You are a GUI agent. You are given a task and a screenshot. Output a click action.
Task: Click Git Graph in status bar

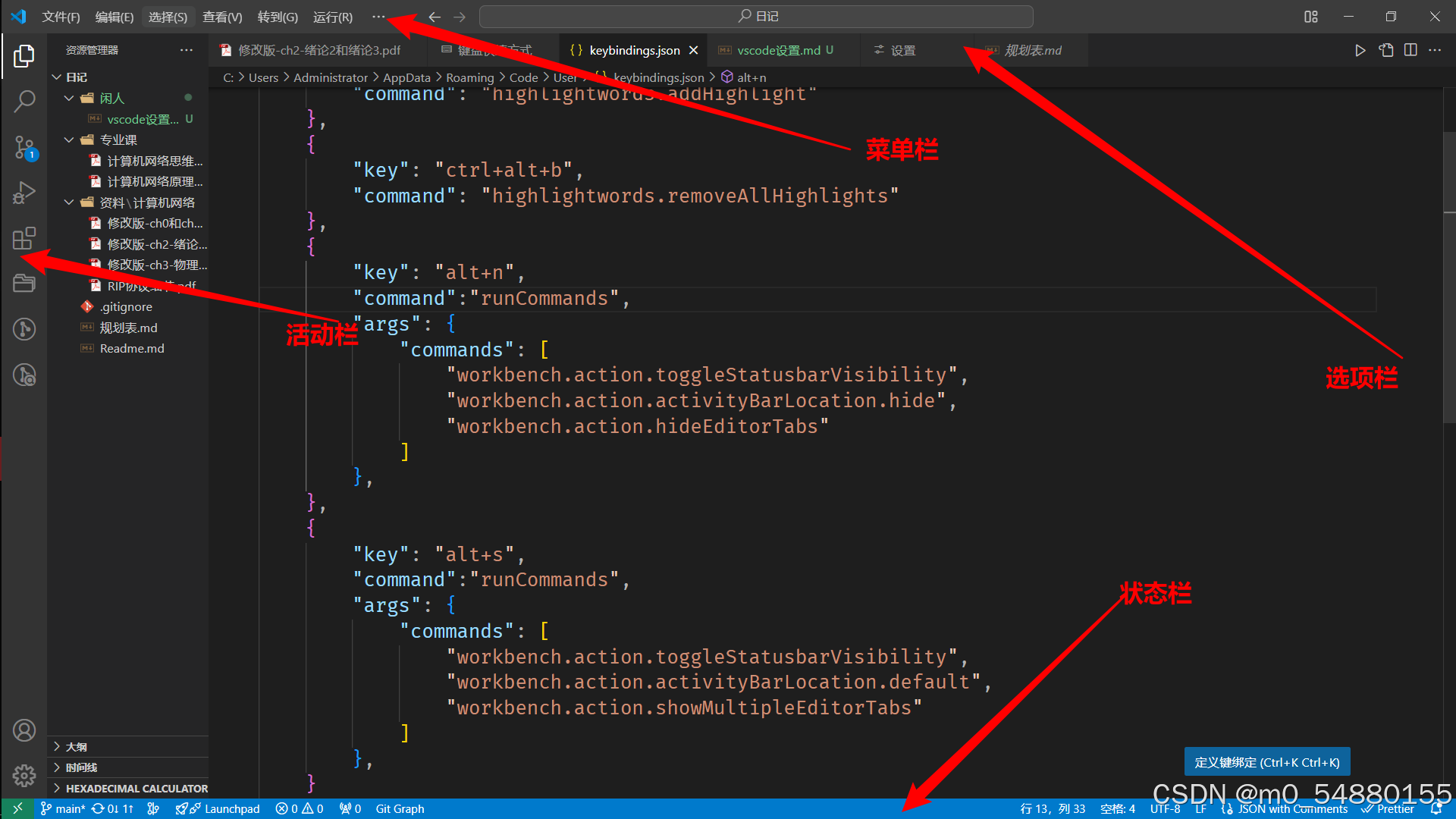(400, 809)
